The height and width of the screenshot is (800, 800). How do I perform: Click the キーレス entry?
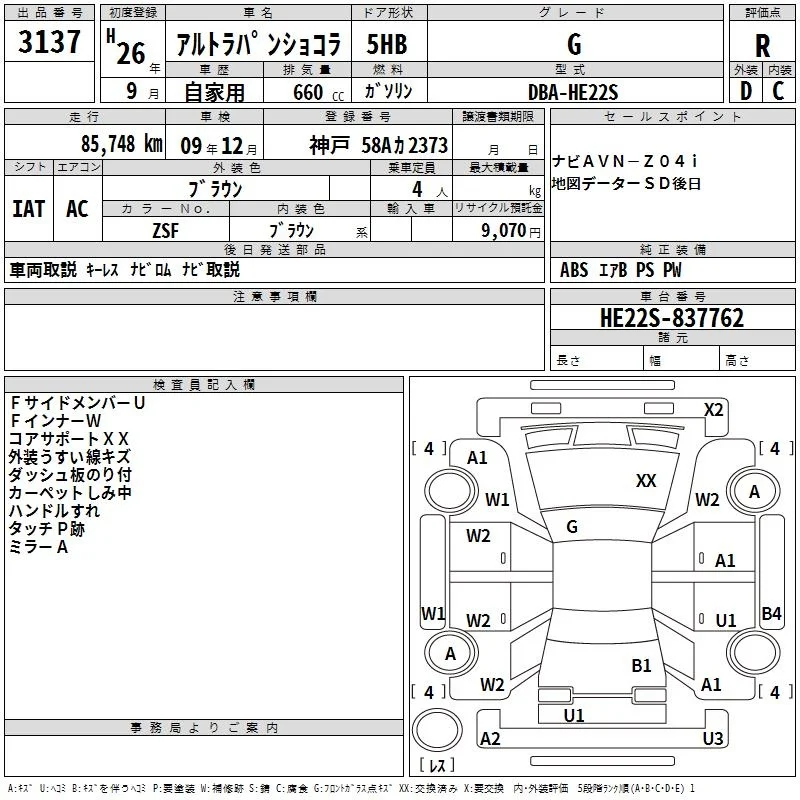pyautogui.click(x=102, y=269)
